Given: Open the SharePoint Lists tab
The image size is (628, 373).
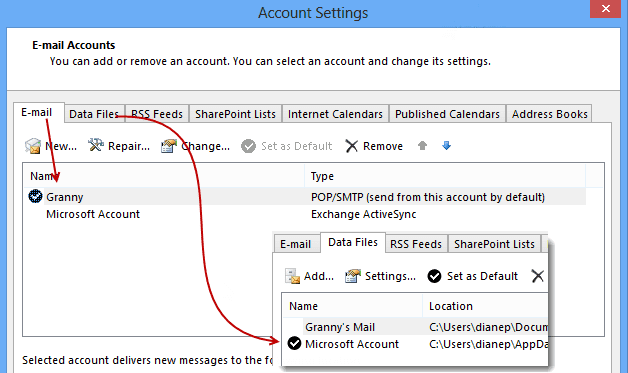Looking at the screenshot, I should tap(236, 114).
